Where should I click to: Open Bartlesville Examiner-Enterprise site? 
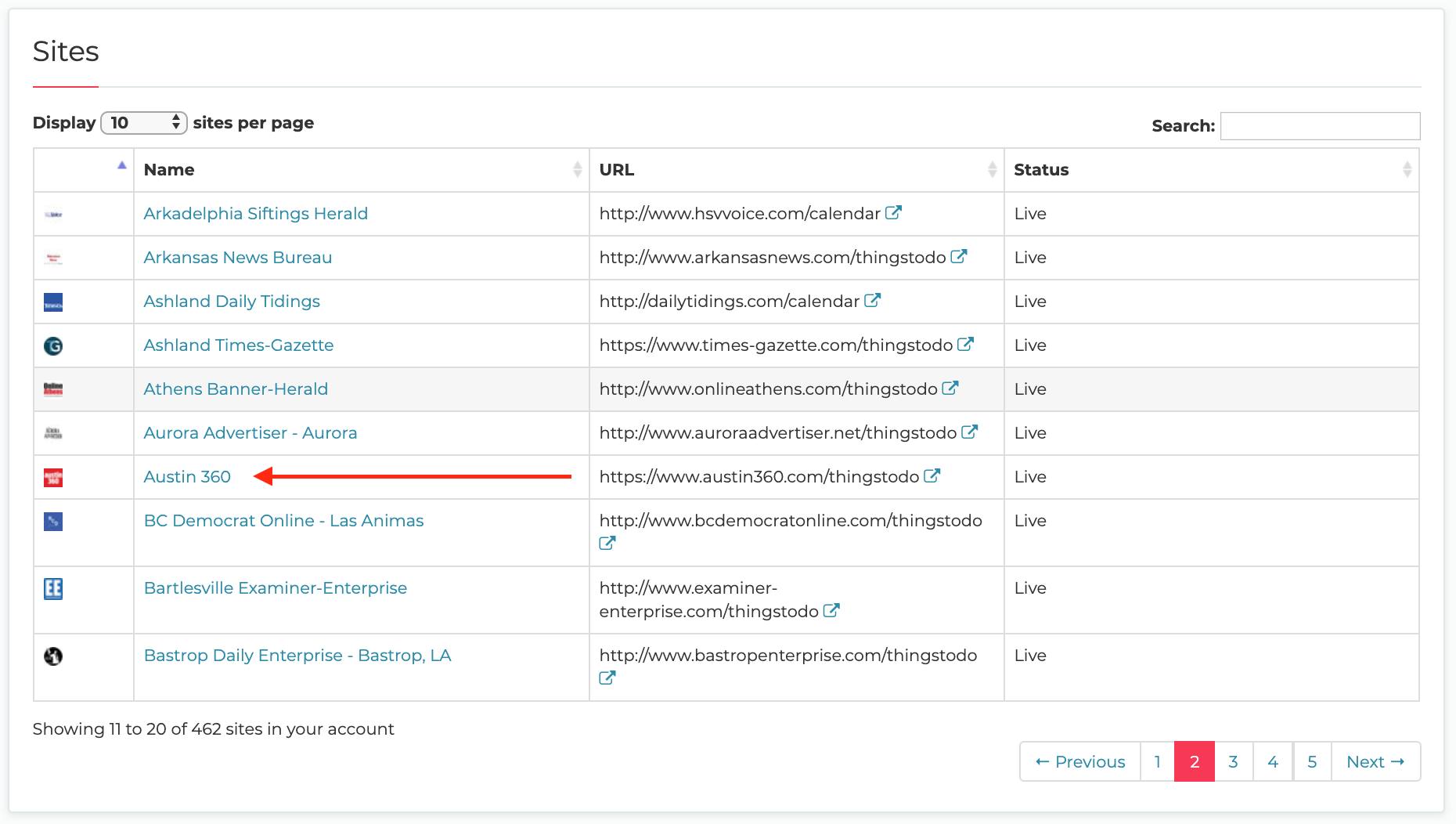coord(276,588)
